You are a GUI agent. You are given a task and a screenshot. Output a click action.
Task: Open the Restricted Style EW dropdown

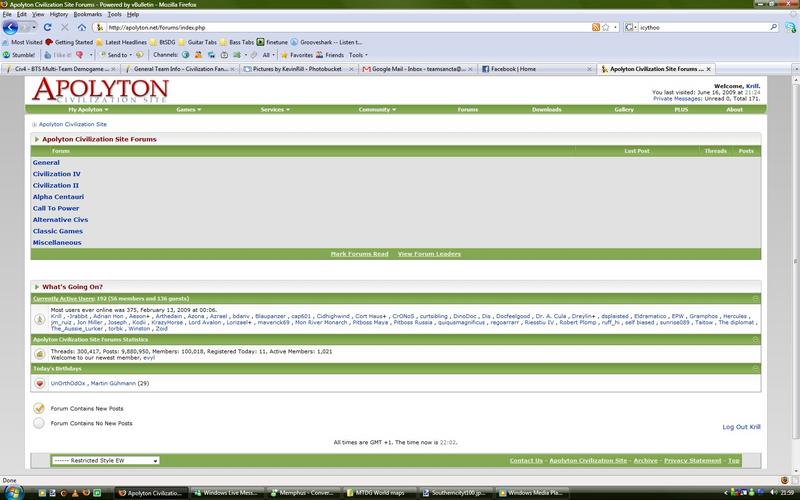[105, 461]
